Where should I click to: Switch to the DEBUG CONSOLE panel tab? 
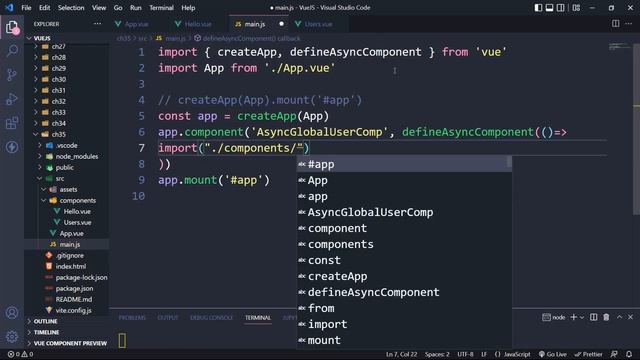pos(211,318)
